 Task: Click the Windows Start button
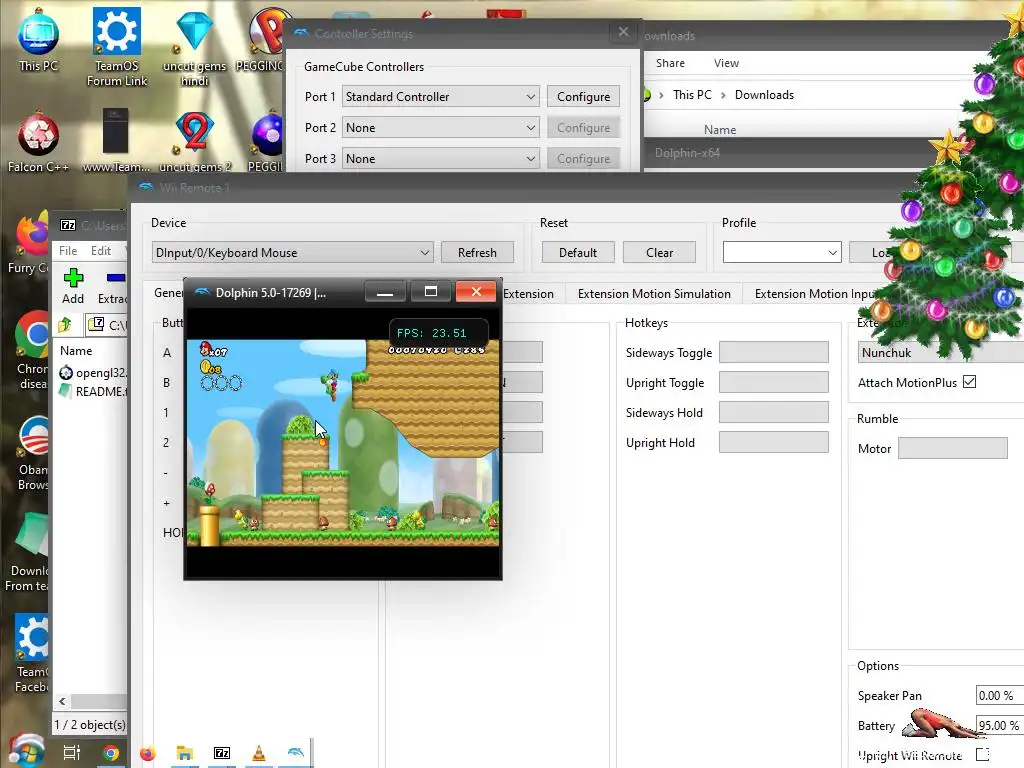(x=25, y=752)
